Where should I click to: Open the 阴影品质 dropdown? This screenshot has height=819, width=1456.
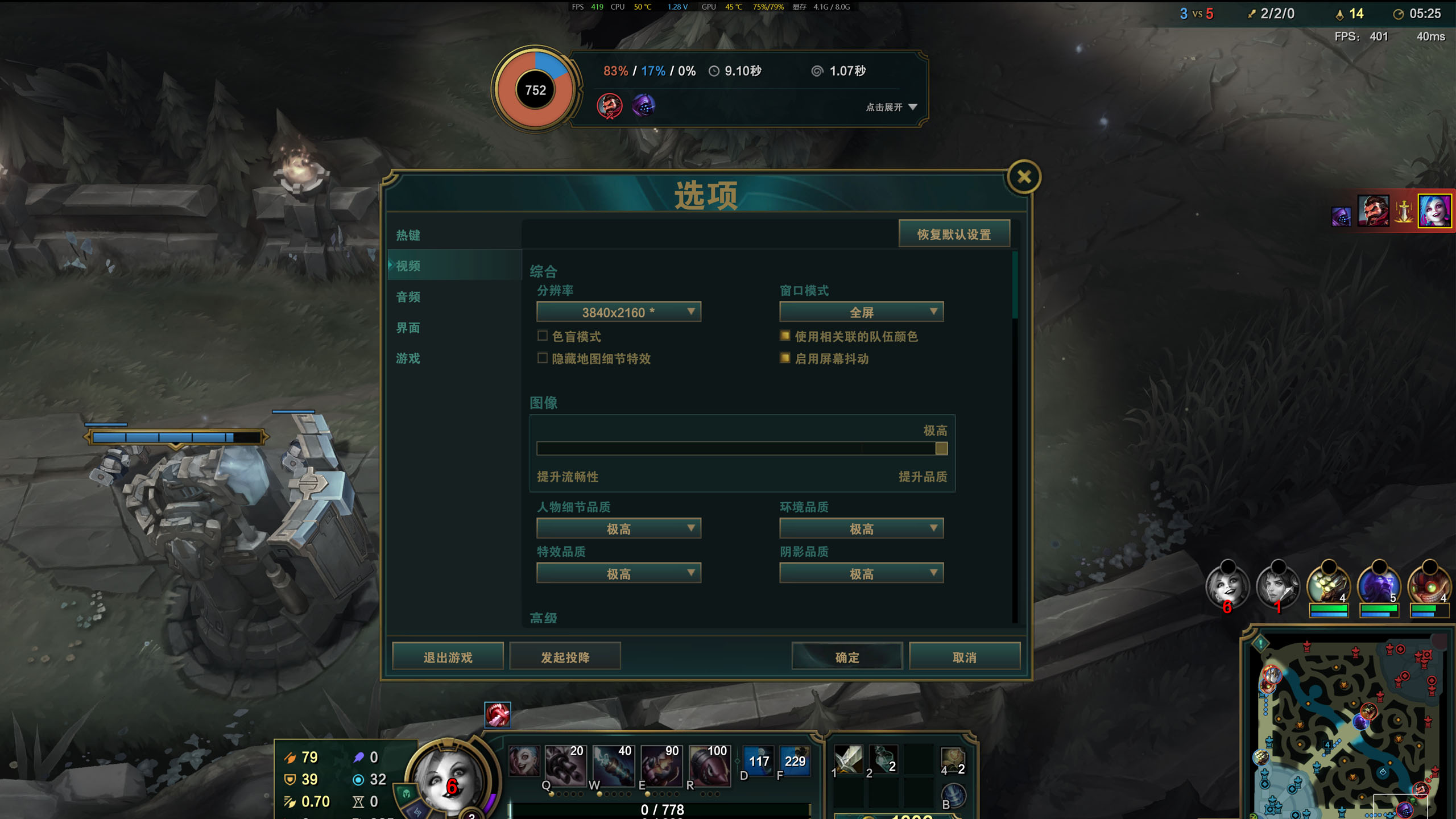coord(861,573)
